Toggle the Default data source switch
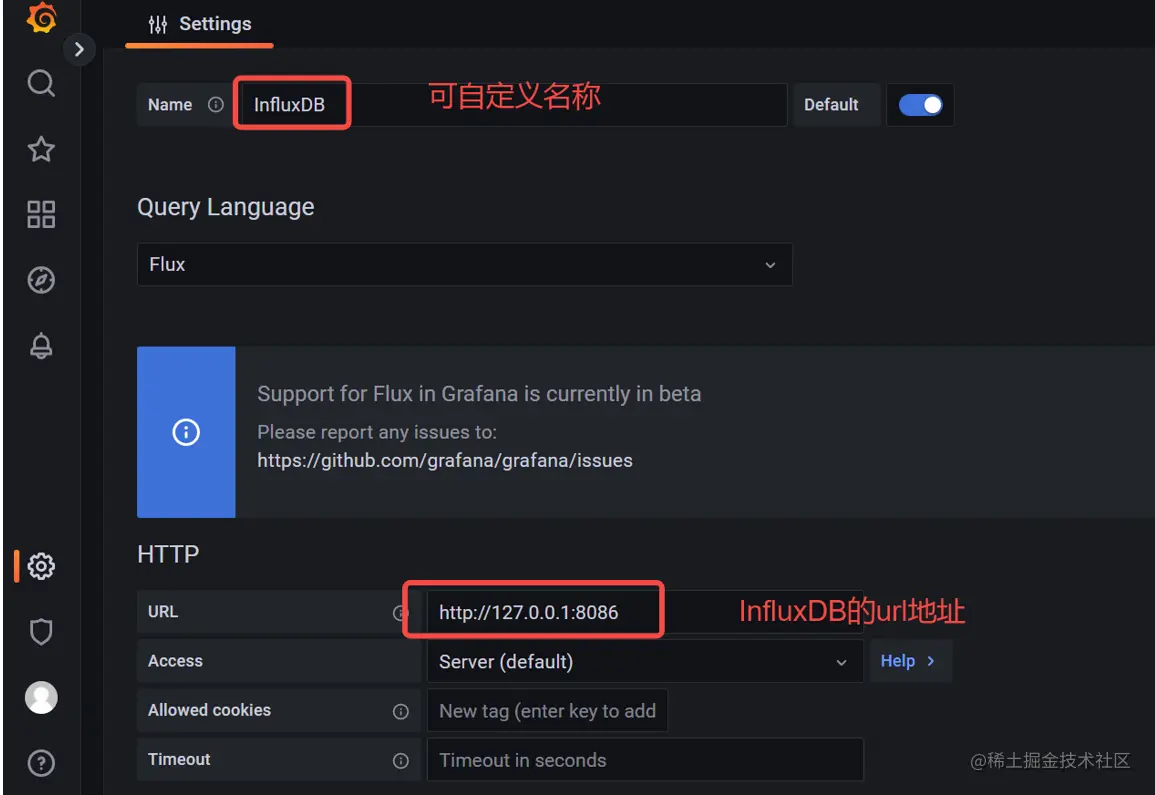The height and width of the screenshot is (795, 1155). pyautogui.click(x=920, y=105)
